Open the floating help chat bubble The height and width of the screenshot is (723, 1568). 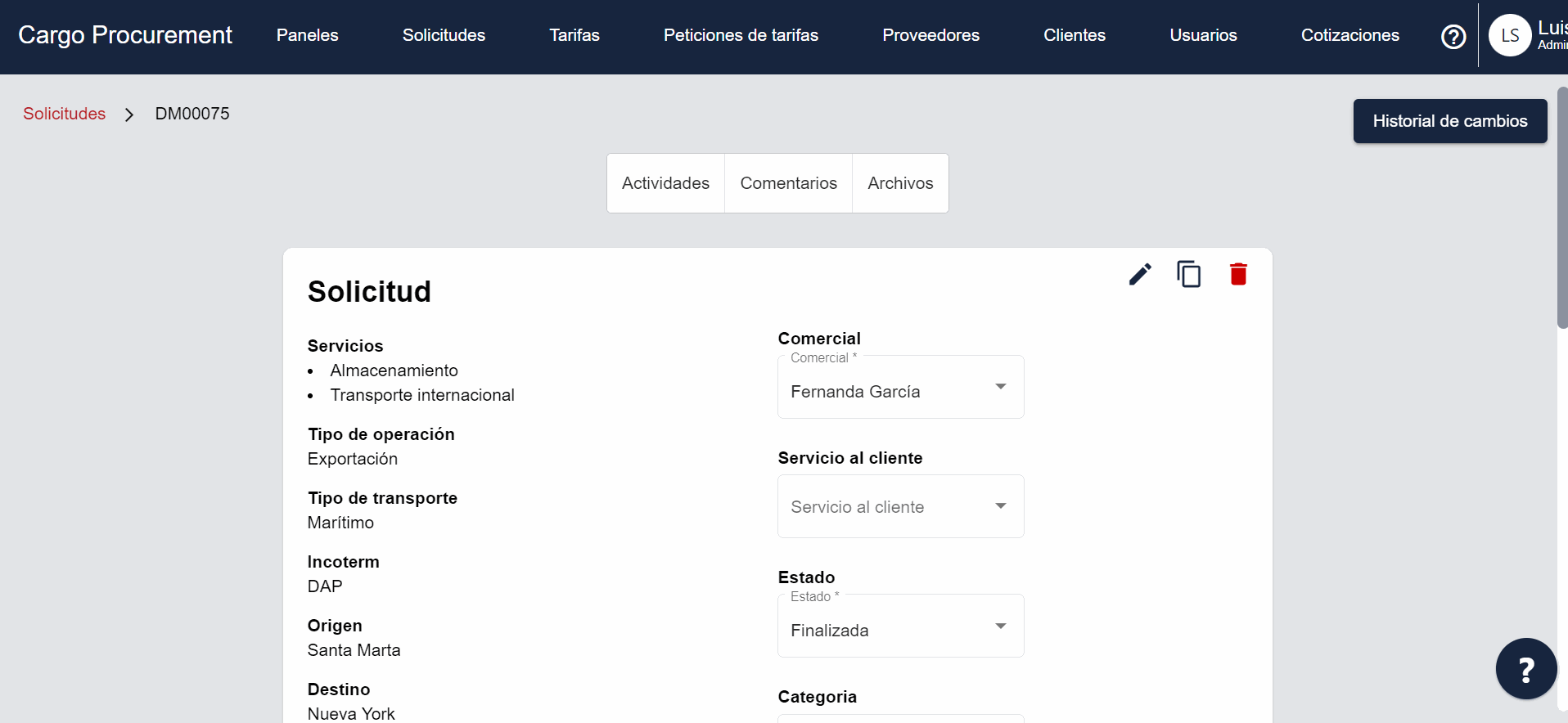coord(1525,669)
